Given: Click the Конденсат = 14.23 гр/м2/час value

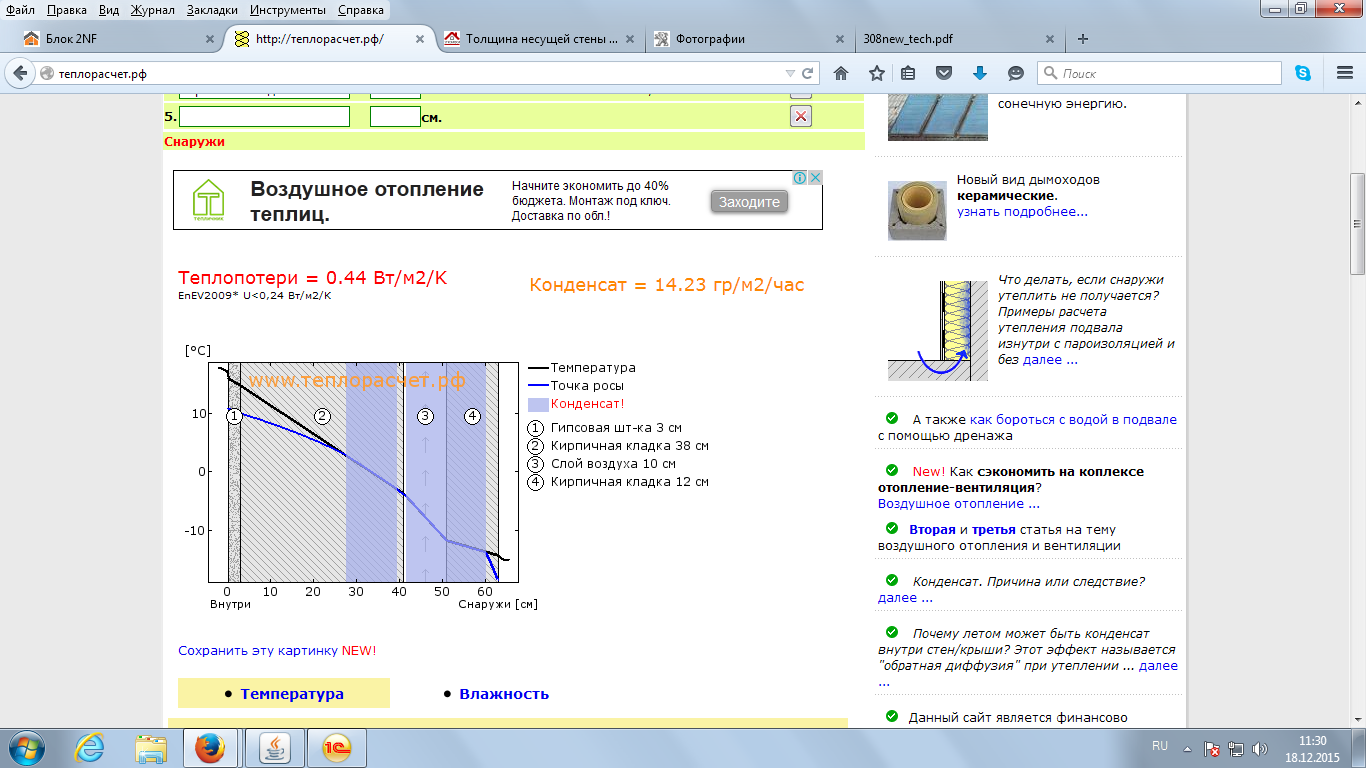Looking at the screenshot, I should point(667,285).
